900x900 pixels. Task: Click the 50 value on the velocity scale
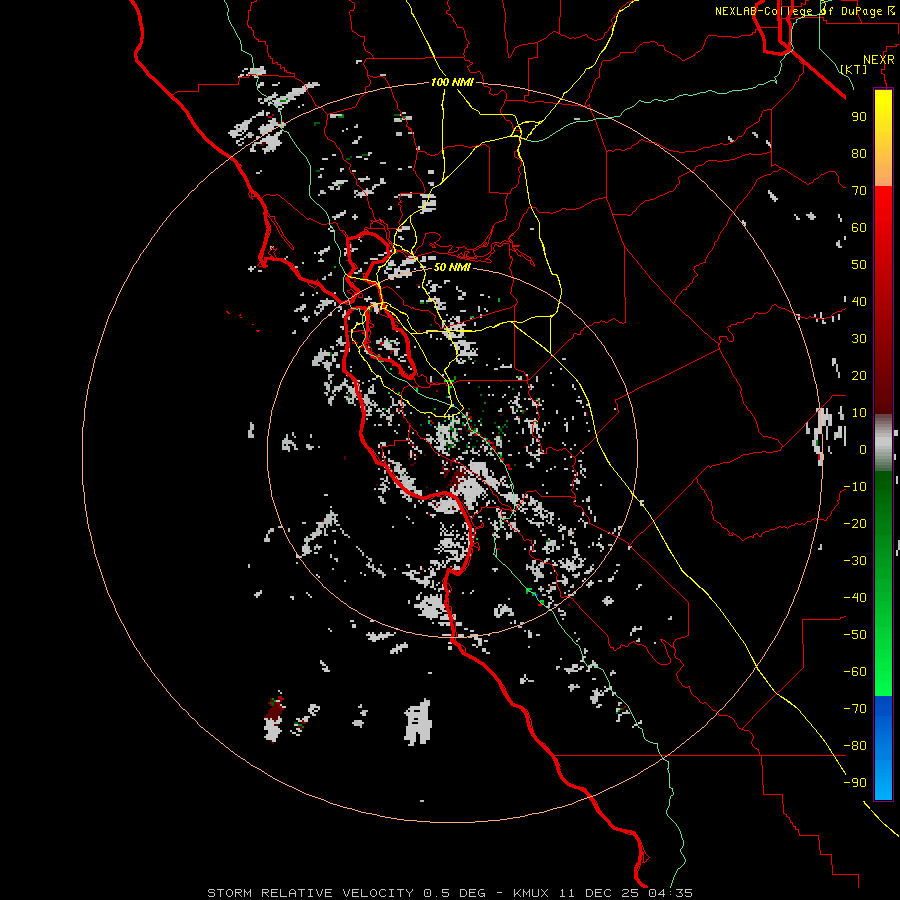click(x=859, y=265)
